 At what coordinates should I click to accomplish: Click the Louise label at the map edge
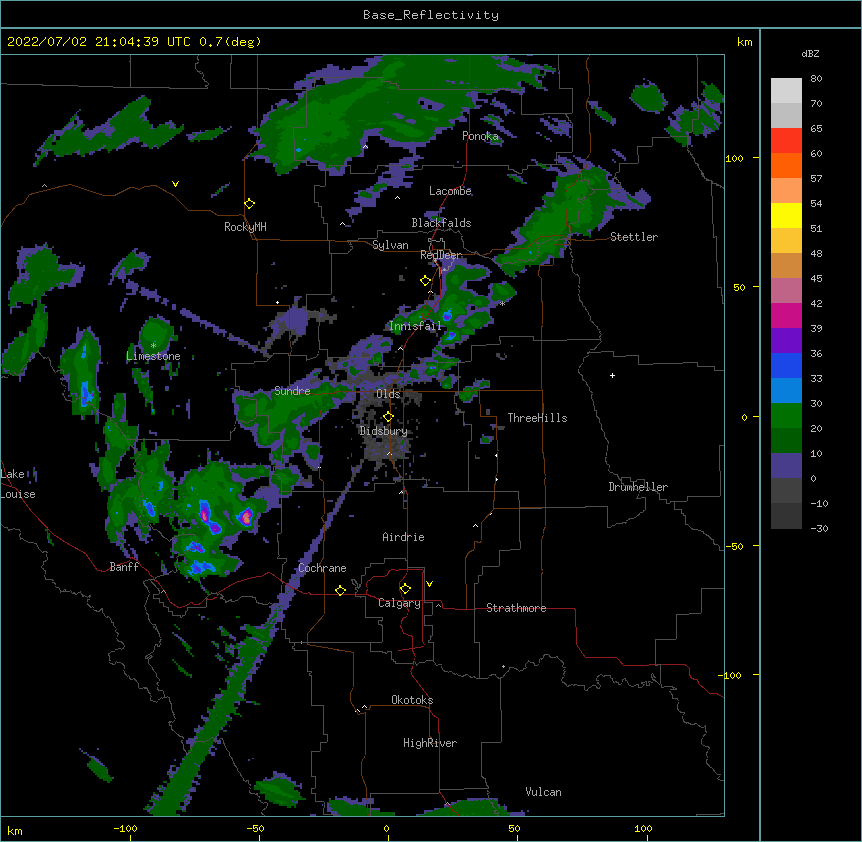18,494
